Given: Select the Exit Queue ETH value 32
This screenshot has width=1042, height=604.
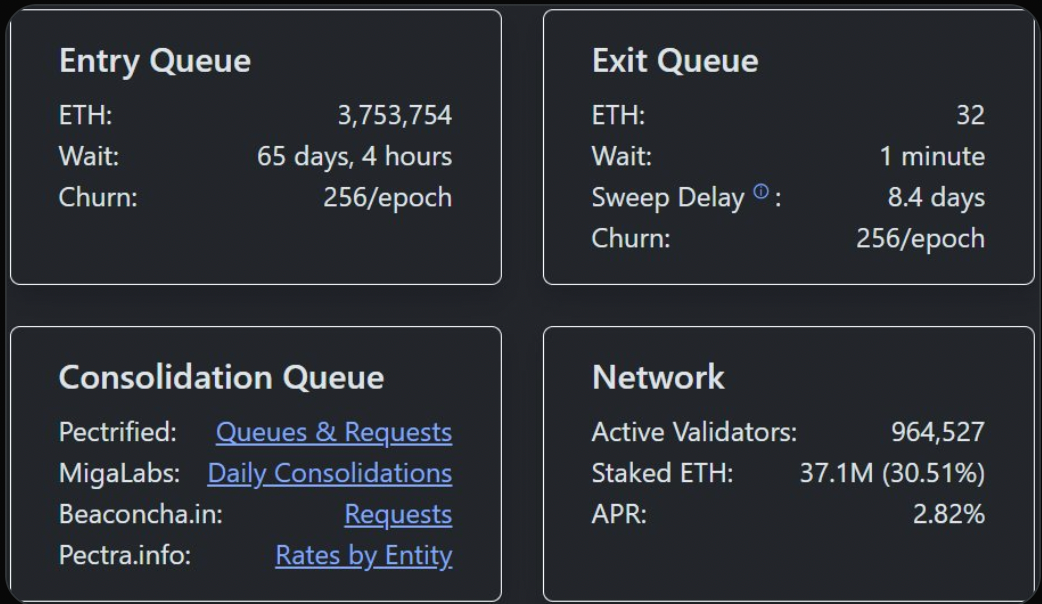Looking at the screenshot, I should point(970,115).
